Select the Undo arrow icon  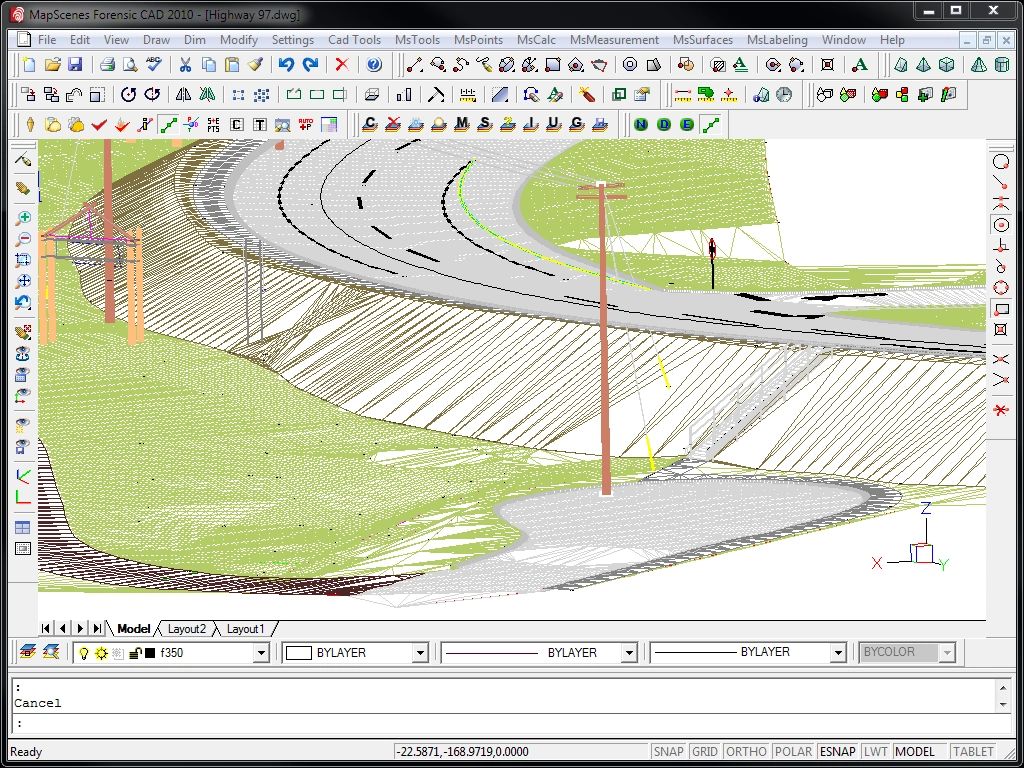[x=287, y=63]
